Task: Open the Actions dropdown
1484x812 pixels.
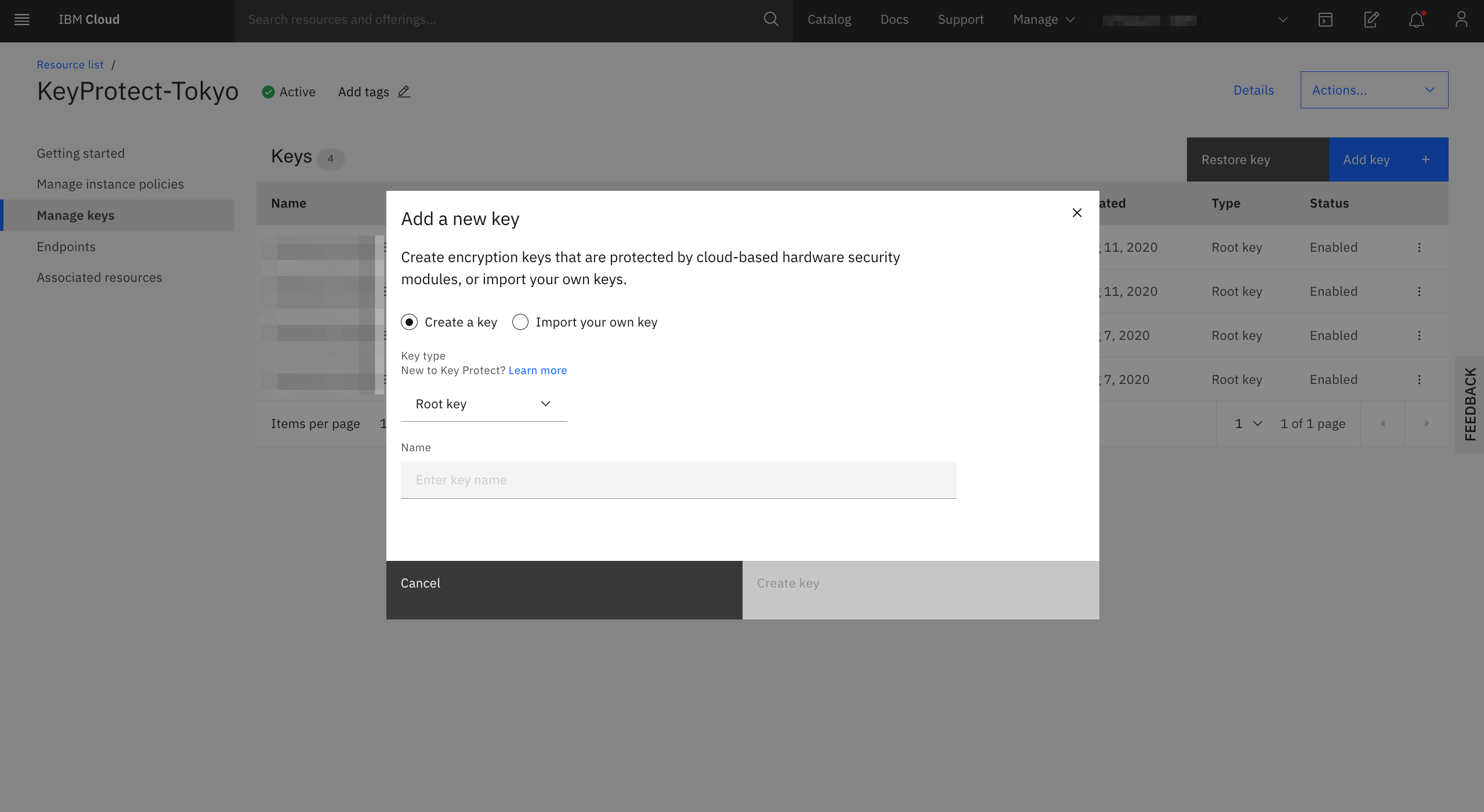Action: tap(1374, 90)
